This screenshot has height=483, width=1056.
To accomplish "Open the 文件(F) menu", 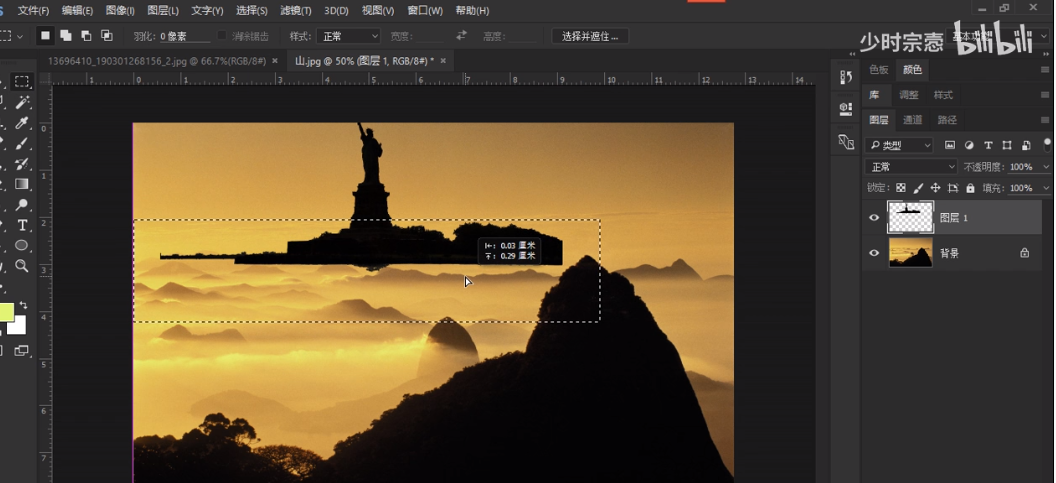I will (33, 11).
